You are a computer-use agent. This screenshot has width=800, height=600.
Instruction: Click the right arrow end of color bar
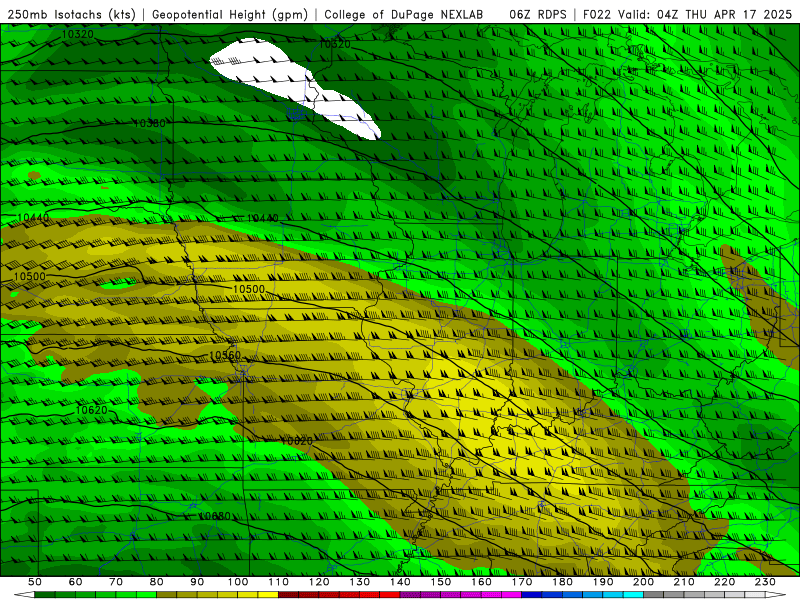pyautogui.click(x=776, y=595)
